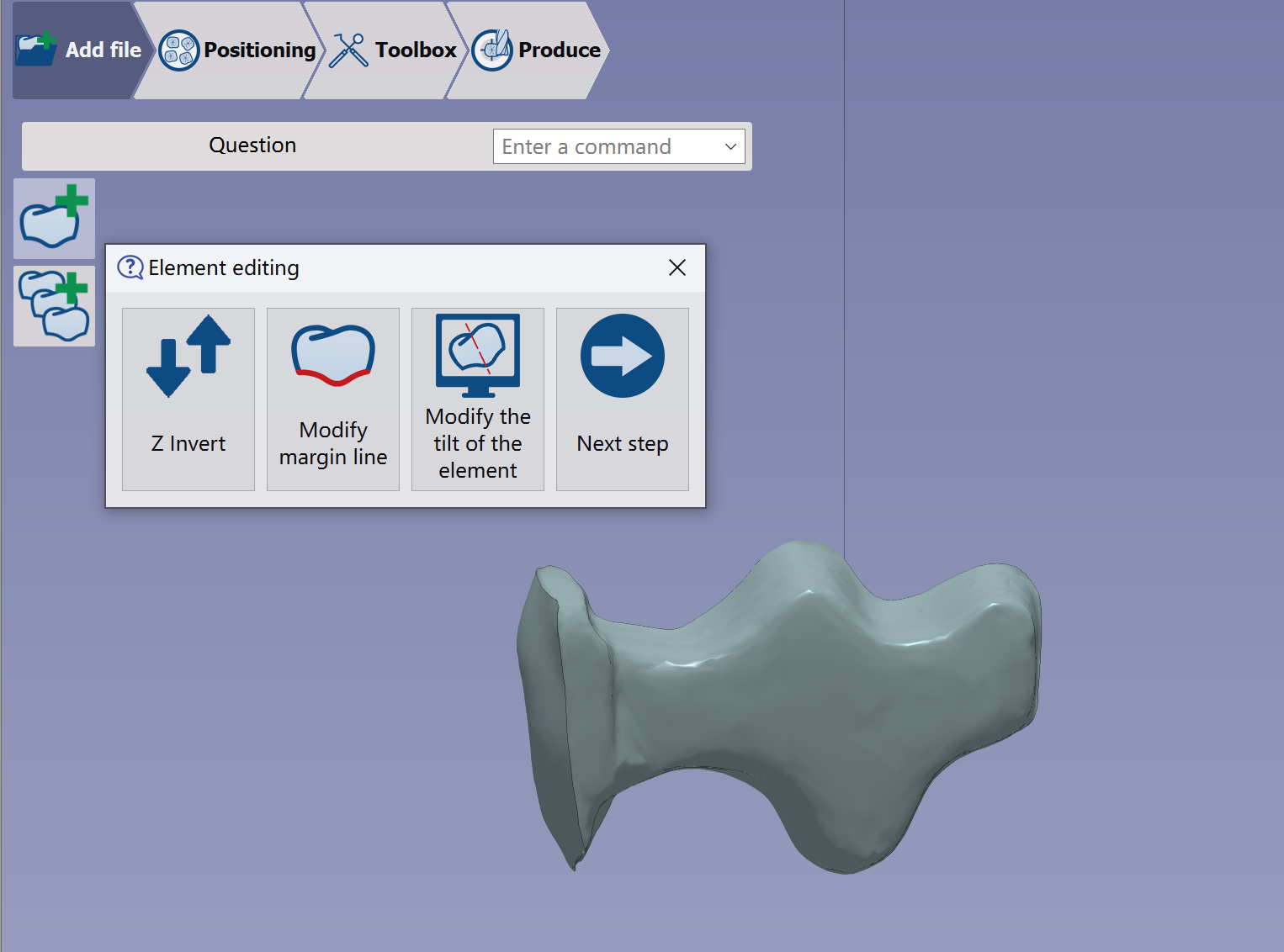Proceed with the Next step arrow

(x=623, y=399)
